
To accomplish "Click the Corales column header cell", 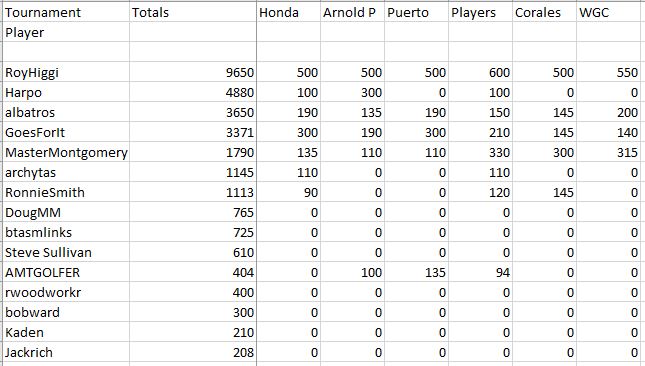I will (x=545, y=12).
